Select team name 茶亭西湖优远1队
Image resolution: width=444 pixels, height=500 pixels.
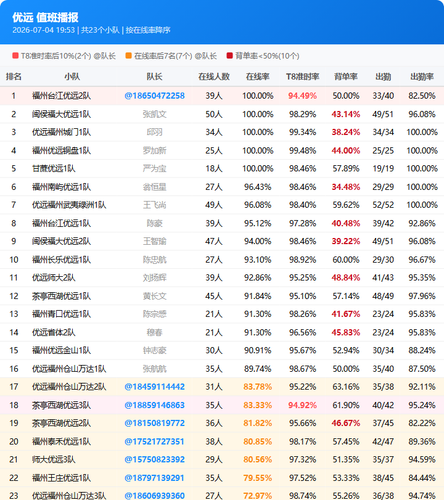(x=61, y=296)
